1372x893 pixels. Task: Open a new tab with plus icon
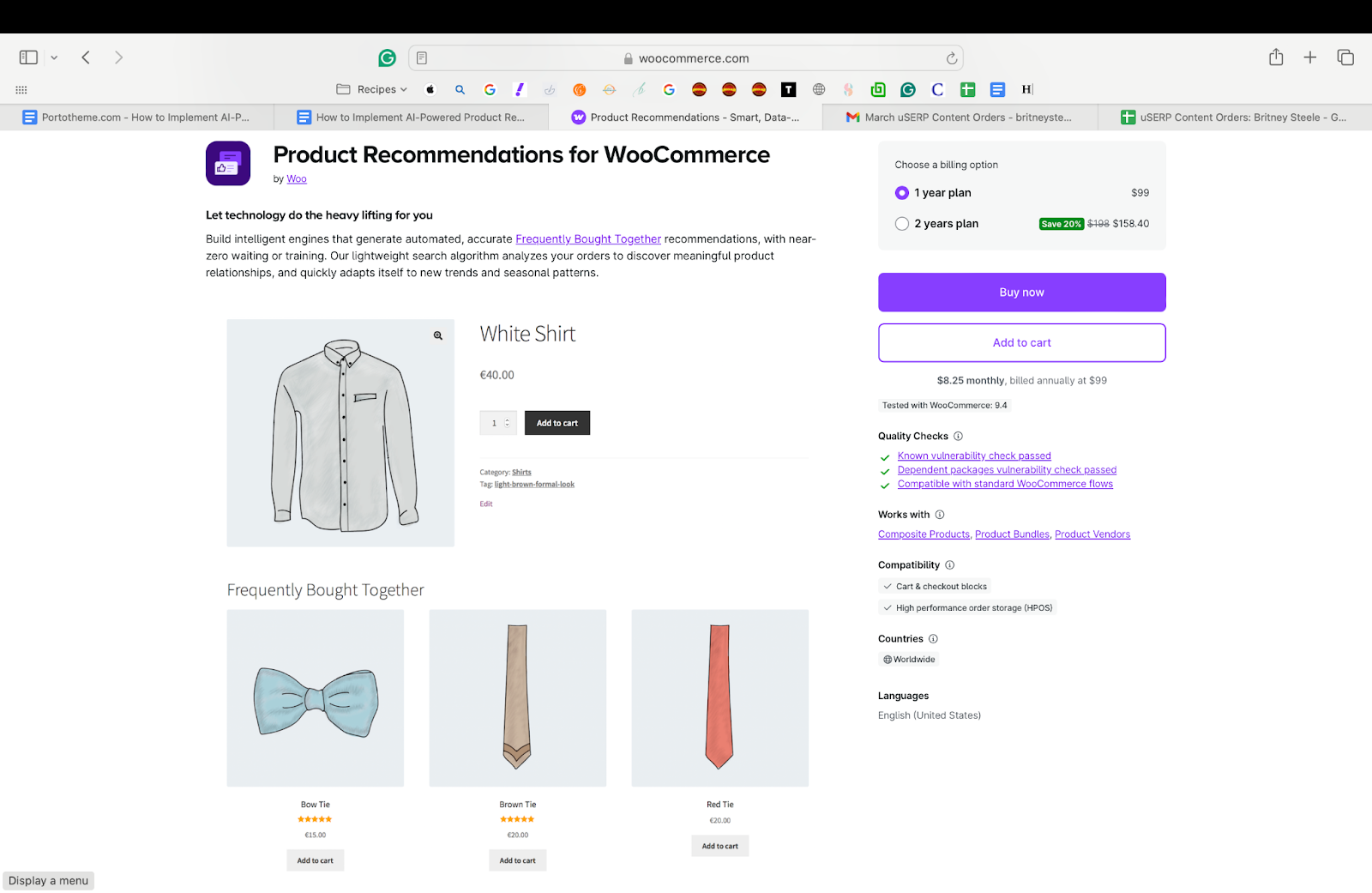point(1310,57)
